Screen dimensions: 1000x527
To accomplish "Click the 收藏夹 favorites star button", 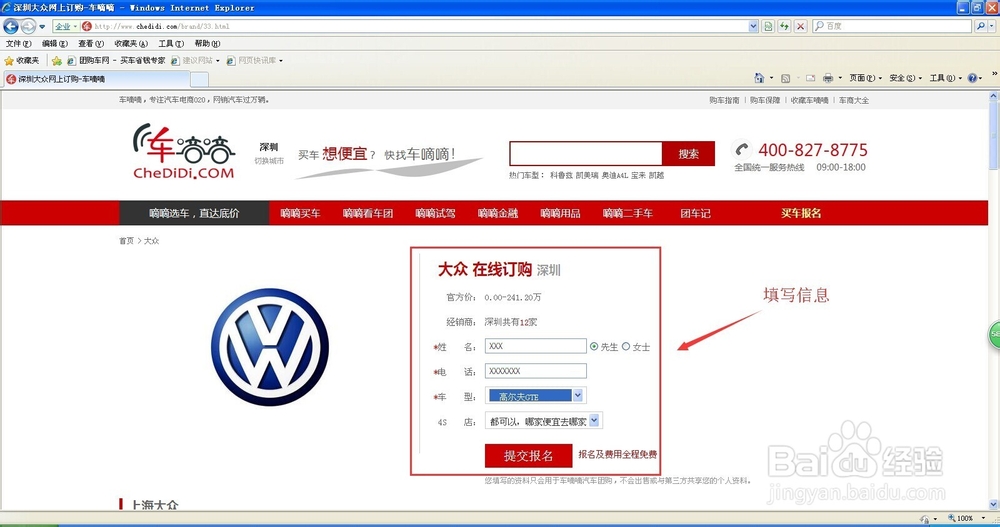I will pyautogui.click(x=22, y=61).
